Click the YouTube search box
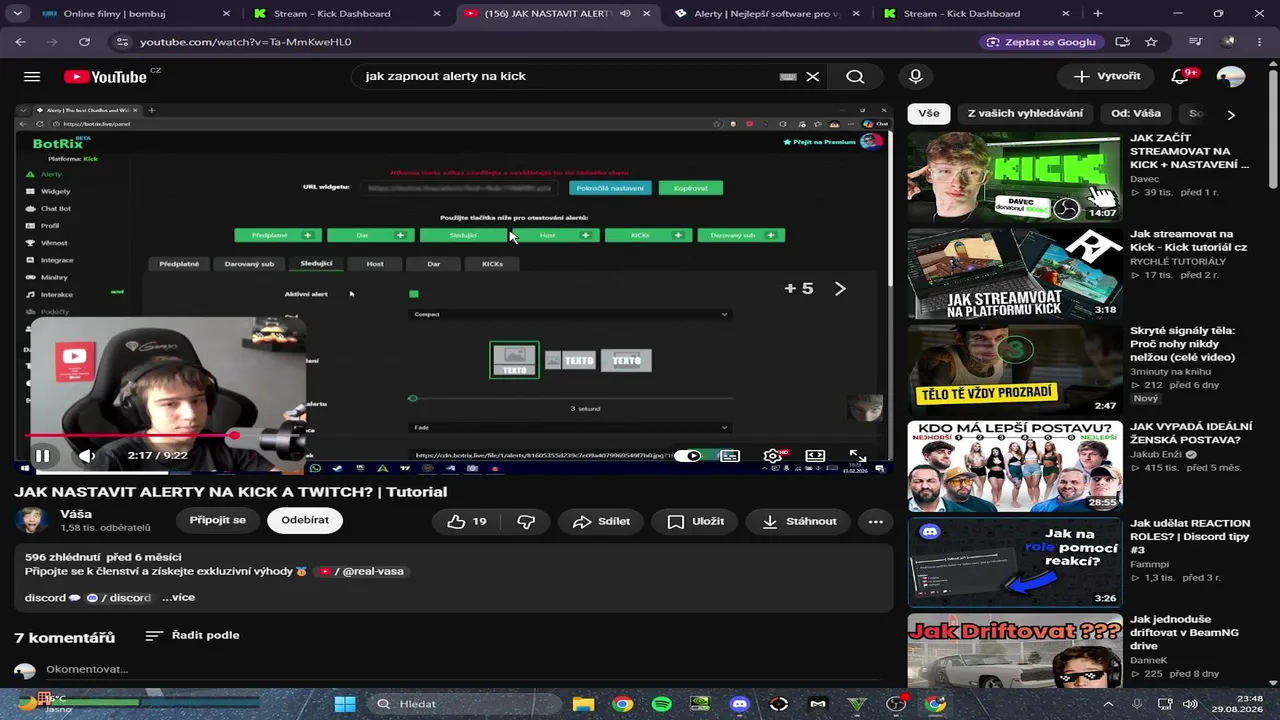The width and height of the screenshot is (1280, 720). point(570,77)
